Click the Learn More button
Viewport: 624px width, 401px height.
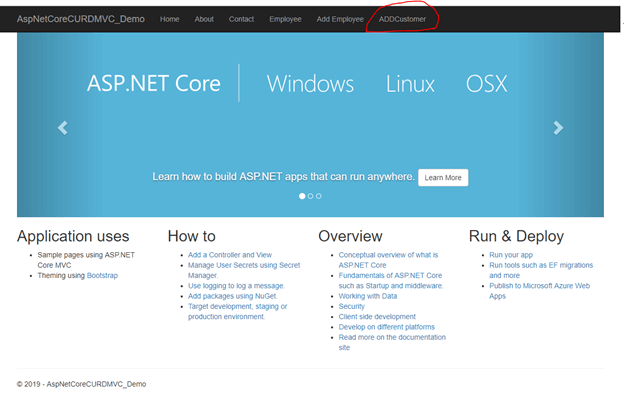point(443,177)
